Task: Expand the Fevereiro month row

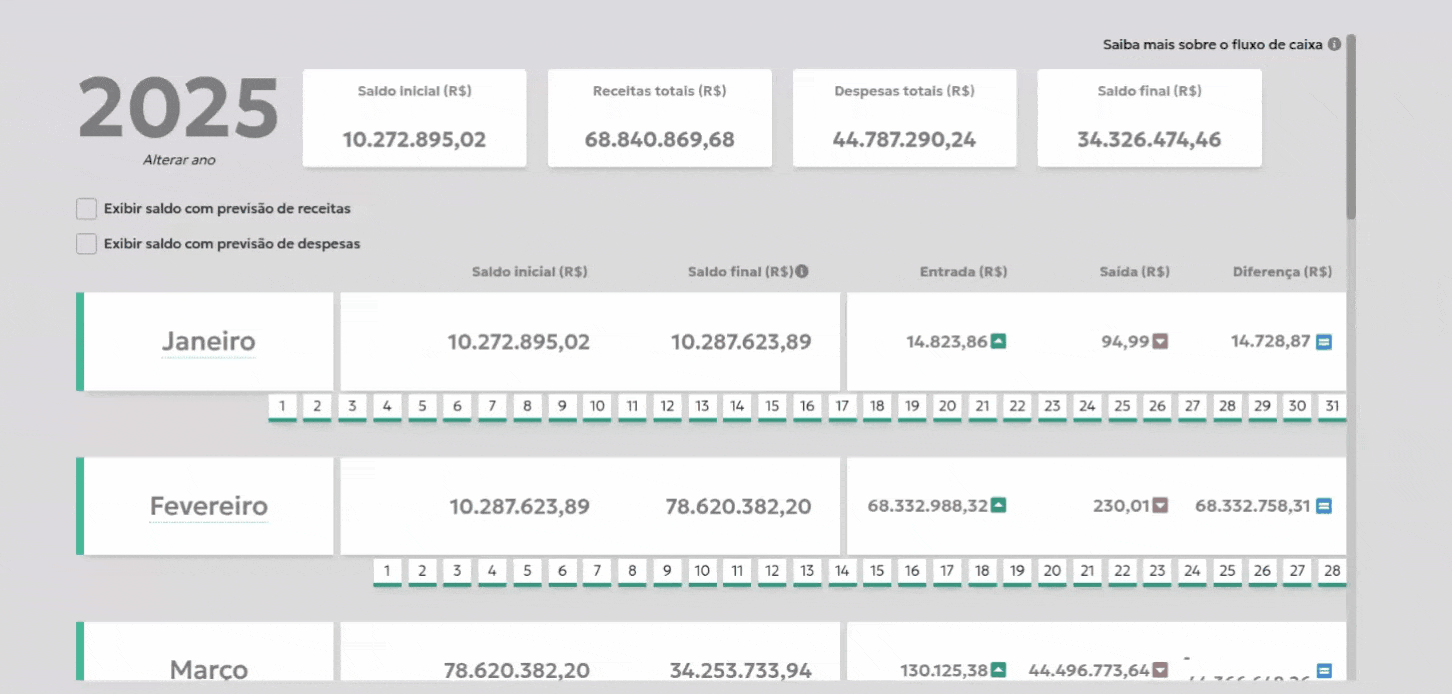Action: [208, 506]
